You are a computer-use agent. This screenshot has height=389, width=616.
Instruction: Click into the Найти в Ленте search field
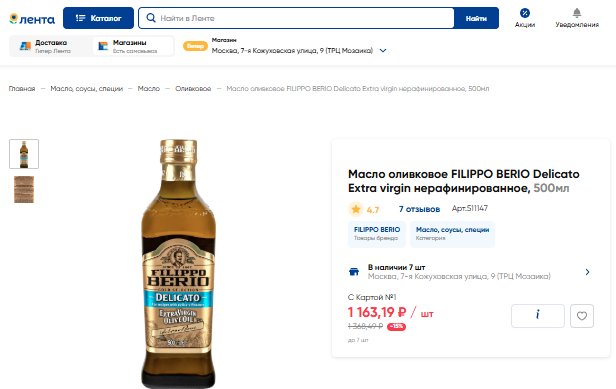coord(296,18)
